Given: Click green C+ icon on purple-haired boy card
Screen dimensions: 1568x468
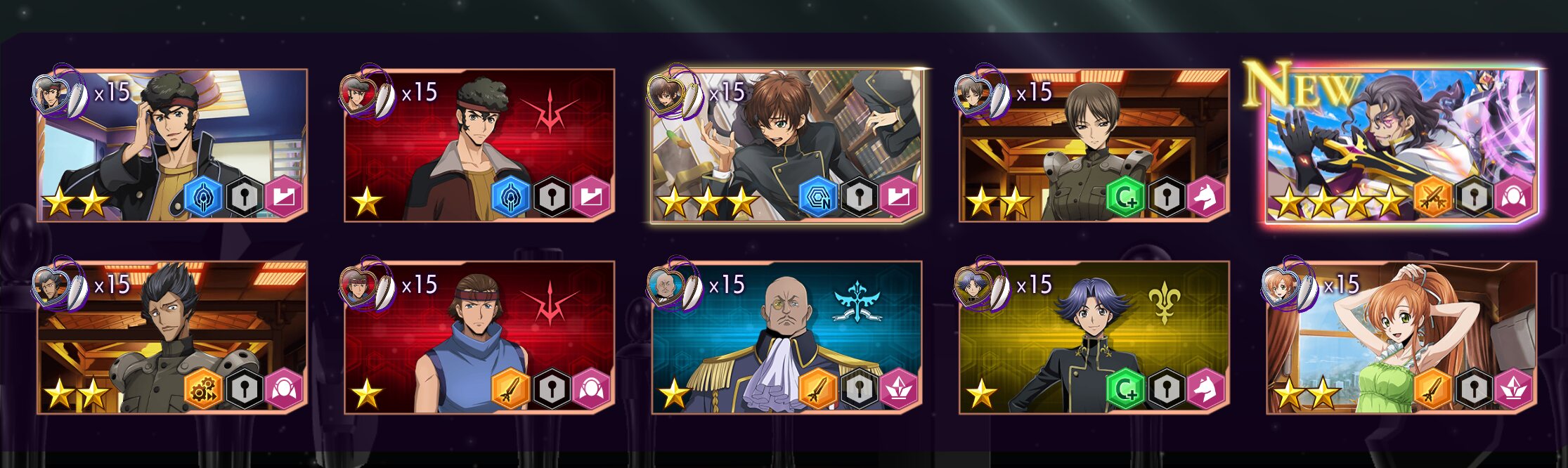Looking at the screenshot, I should point(1126,389).
